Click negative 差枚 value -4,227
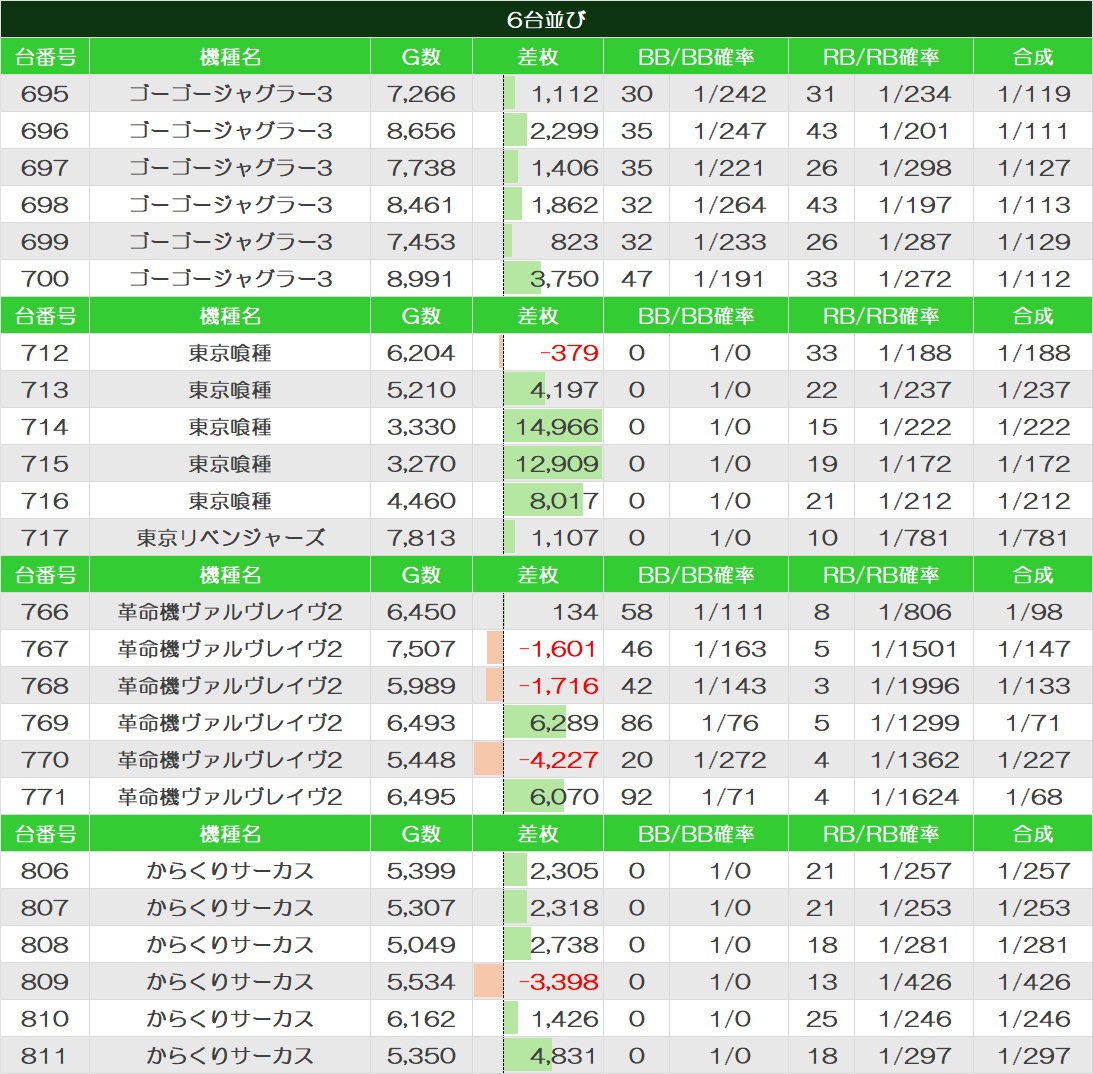Image resolution: width=1093 pixels, height=1074 pixels. click(558, 759)
